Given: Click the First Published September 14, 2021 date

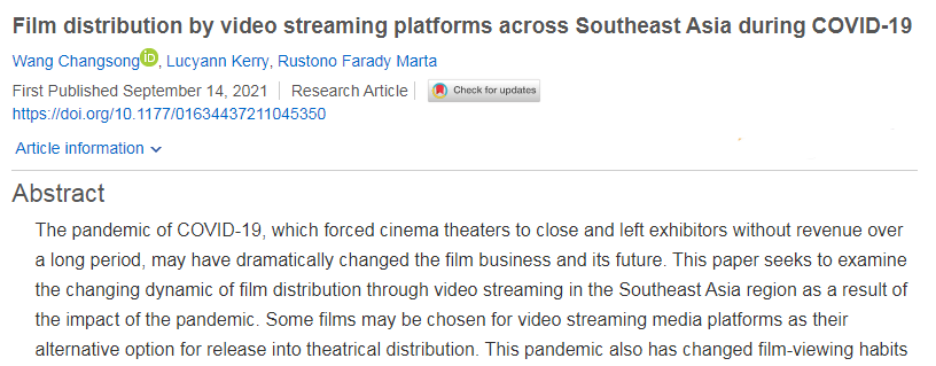Looking at the screenshot, I should [141, 91].
